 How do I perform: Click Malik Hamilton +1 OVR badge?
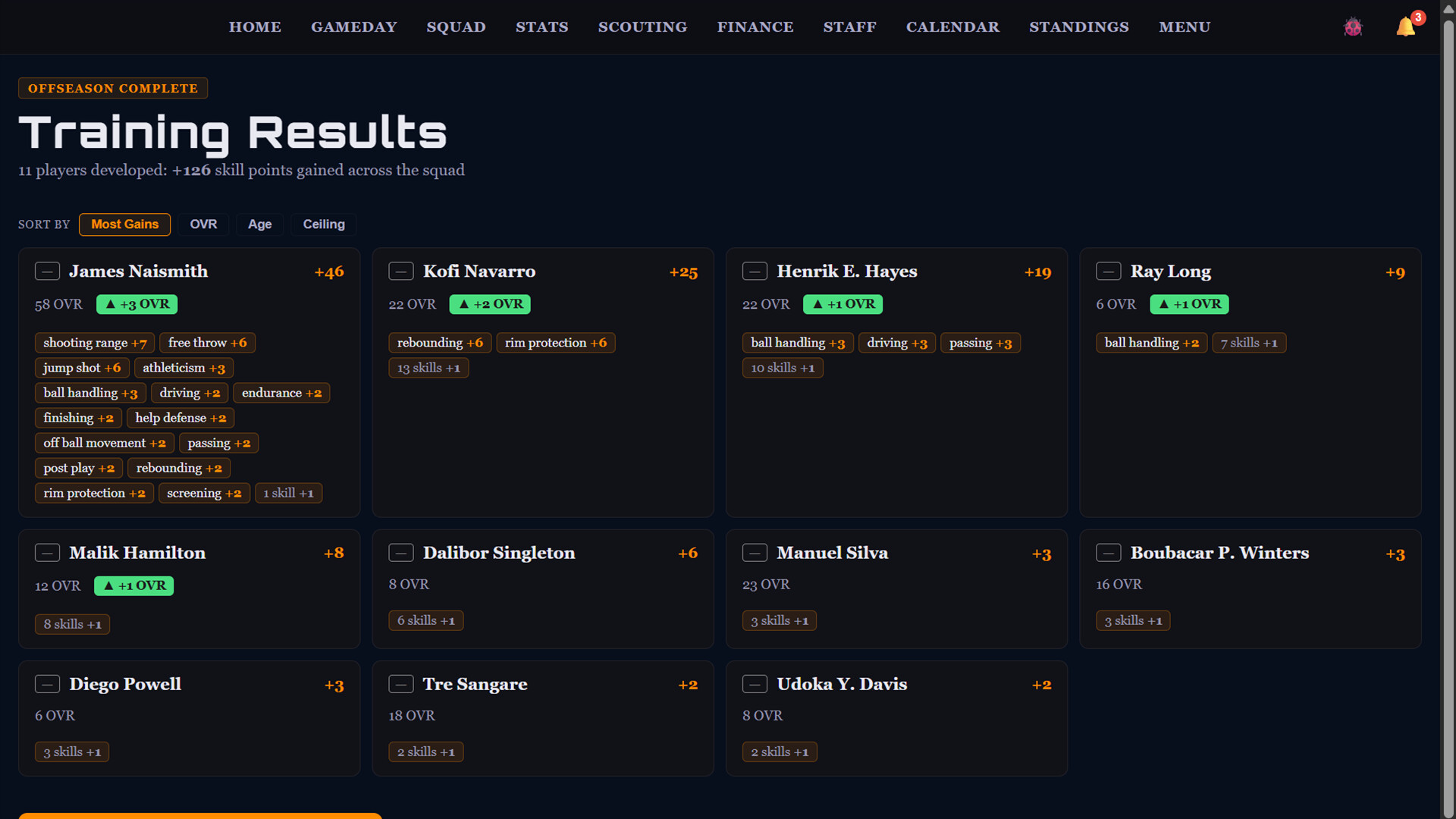tap(133, 585)
